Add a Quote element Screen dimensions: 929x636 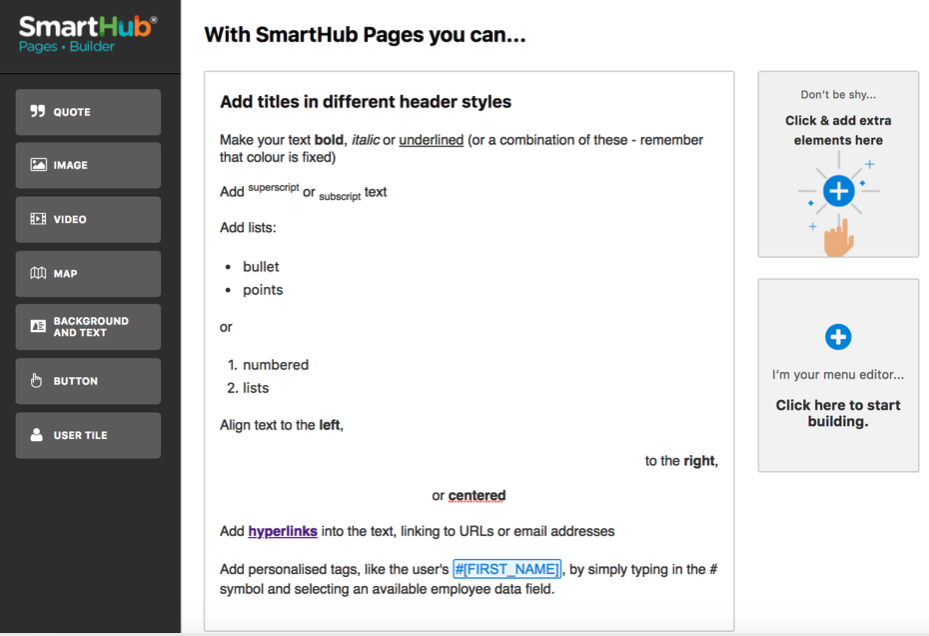tap(88, 112)
